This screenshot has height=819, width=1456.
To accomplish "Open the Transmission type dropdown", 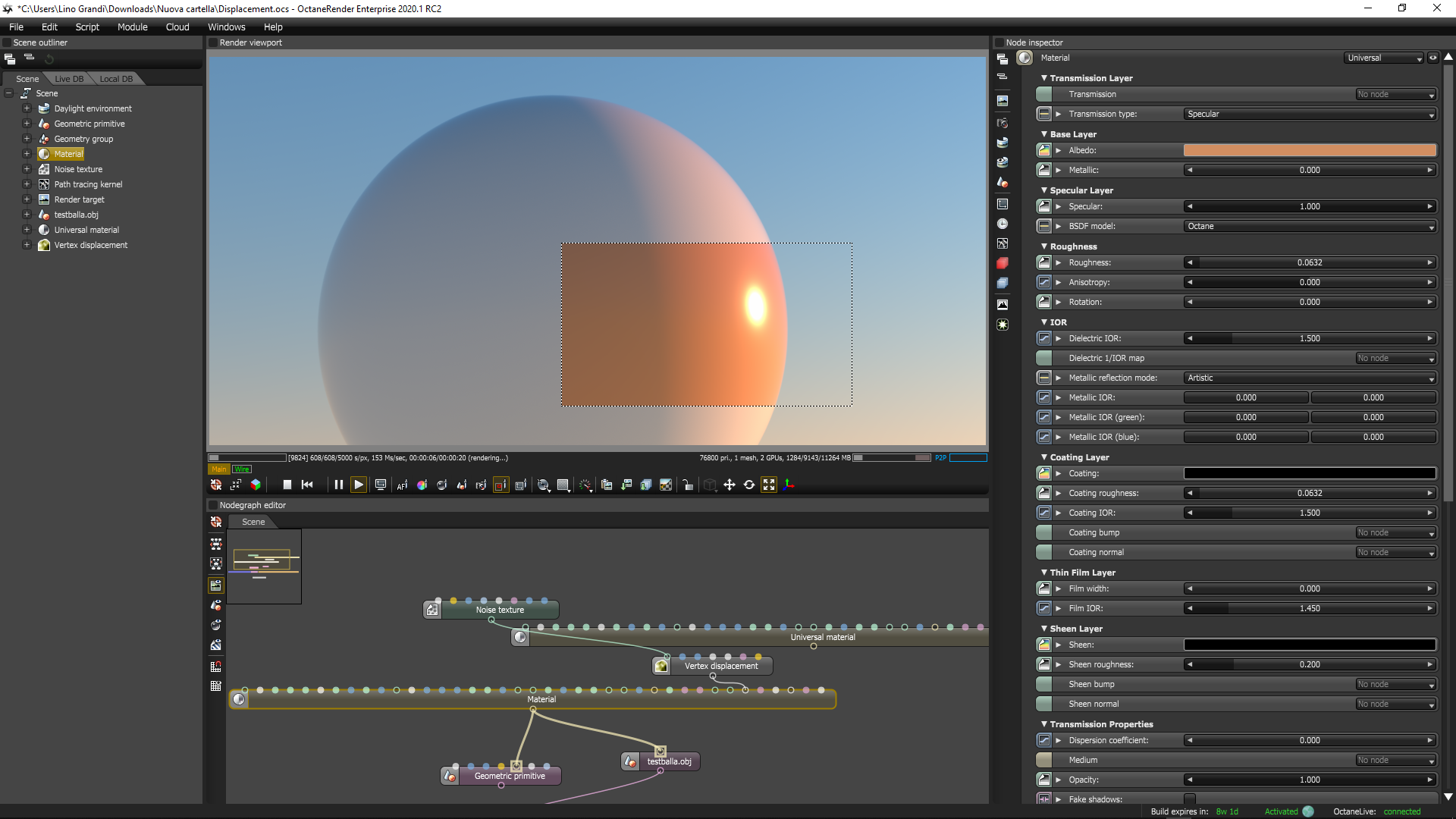I will click(x=1310, y=114).
